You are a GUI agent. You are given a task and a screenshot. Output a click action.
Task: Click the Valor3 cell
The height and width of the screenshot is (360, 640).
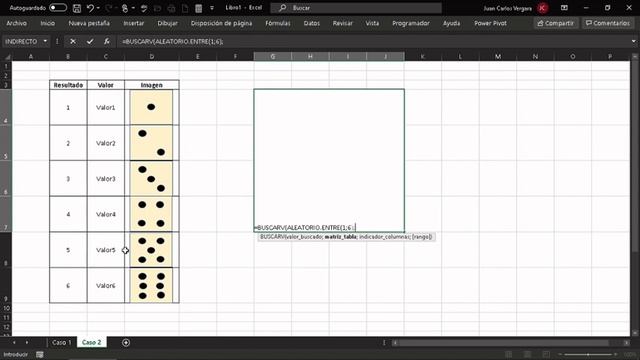click(105, 179)
